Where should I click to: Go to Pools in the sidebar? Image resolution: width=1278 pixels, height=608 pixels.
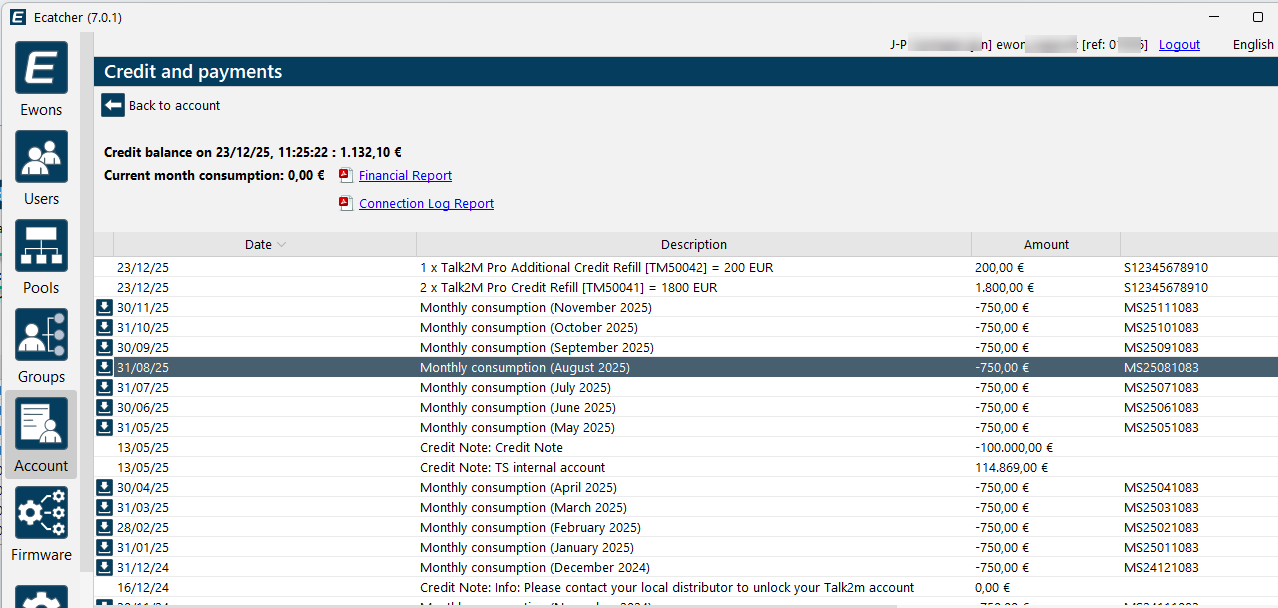[x=41, y=247]
